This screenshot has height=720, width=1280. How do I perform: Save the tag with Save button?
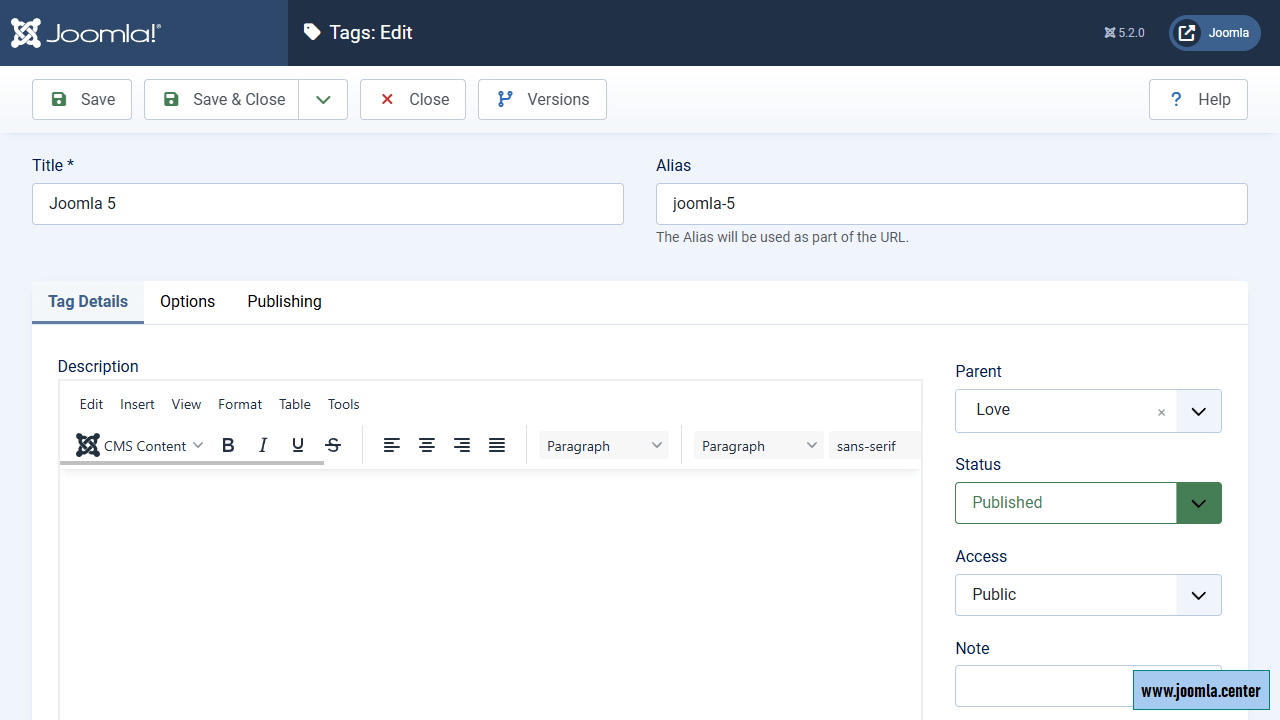click(x=82, y=99)
